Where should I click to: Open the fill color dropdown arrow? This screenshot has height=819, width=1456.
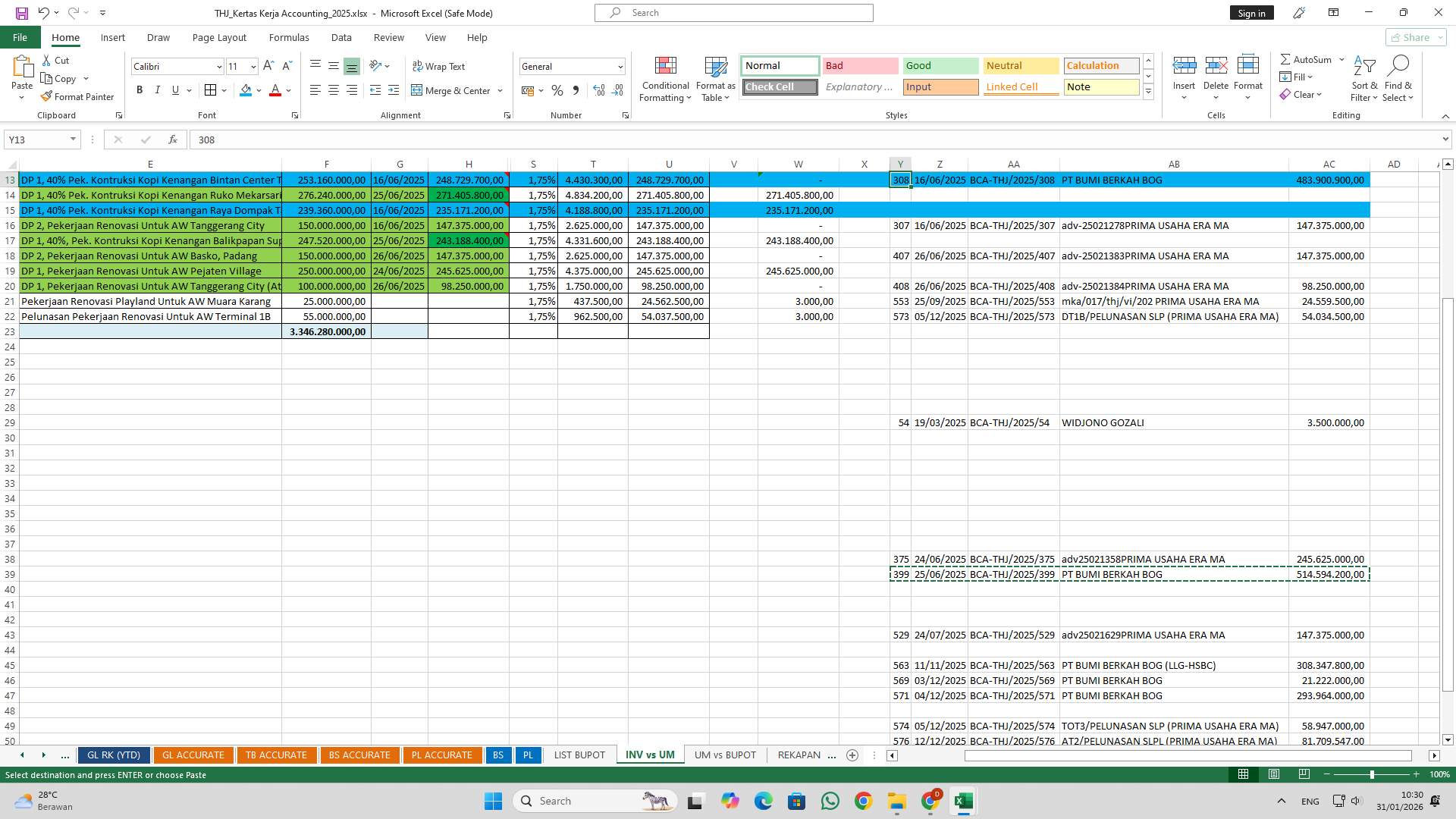257,91
